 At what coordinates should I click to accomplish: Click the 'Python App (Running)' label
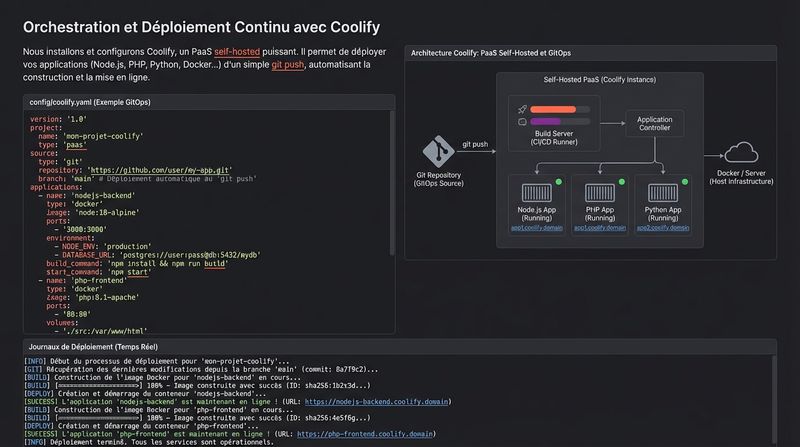[x=663, y=214]
